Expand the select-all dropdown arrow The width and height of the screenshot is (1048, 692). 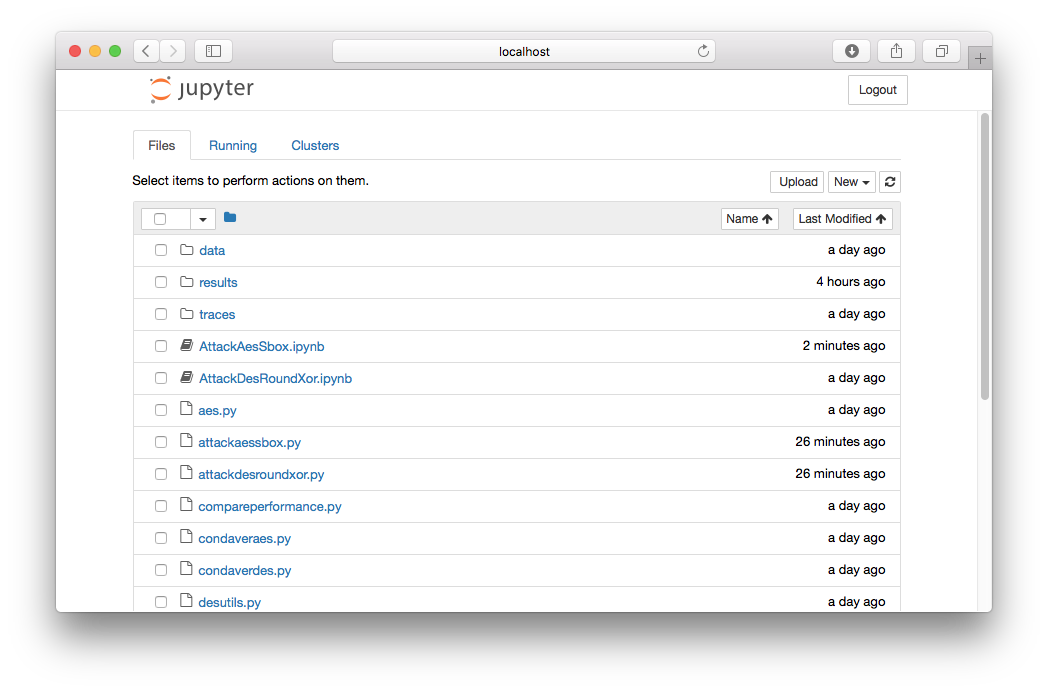click(203, 219)
